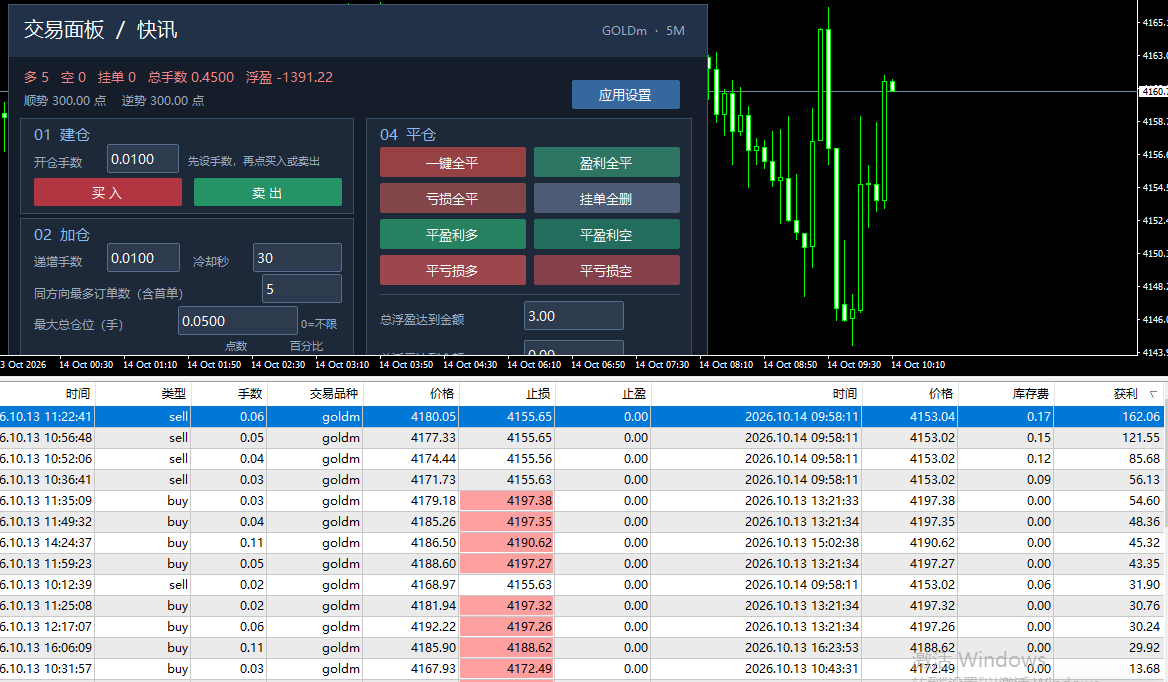Click the sort arrow beside 获利
This screenshot has width=1168, height=682.
pos(1154,394)
